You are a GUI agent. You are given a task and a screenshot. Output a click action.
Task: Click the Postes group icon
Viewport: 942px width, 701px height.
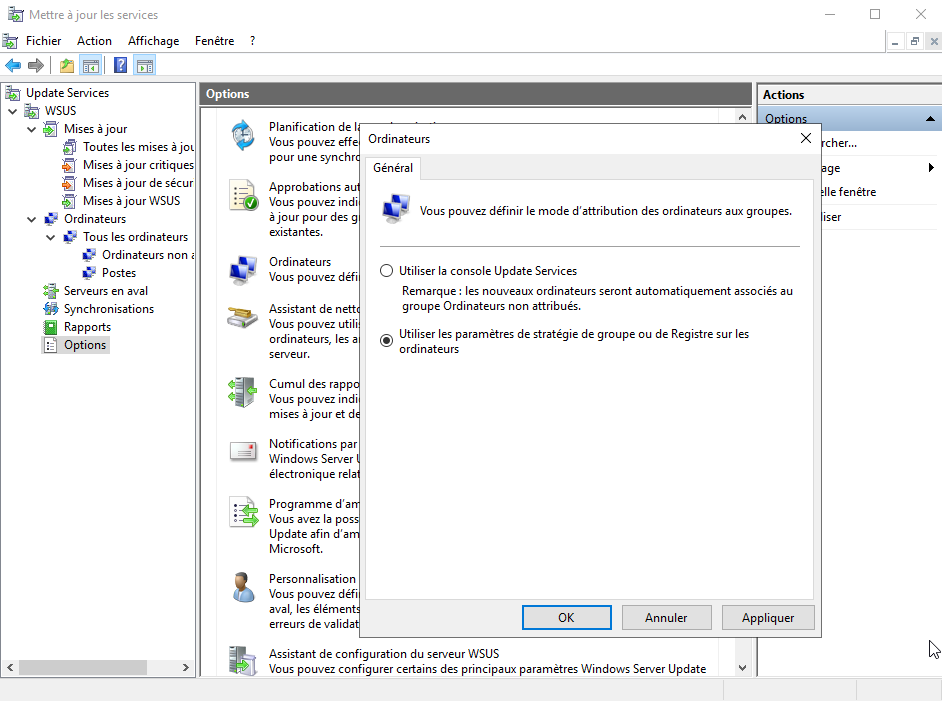(x=89, y=273)
